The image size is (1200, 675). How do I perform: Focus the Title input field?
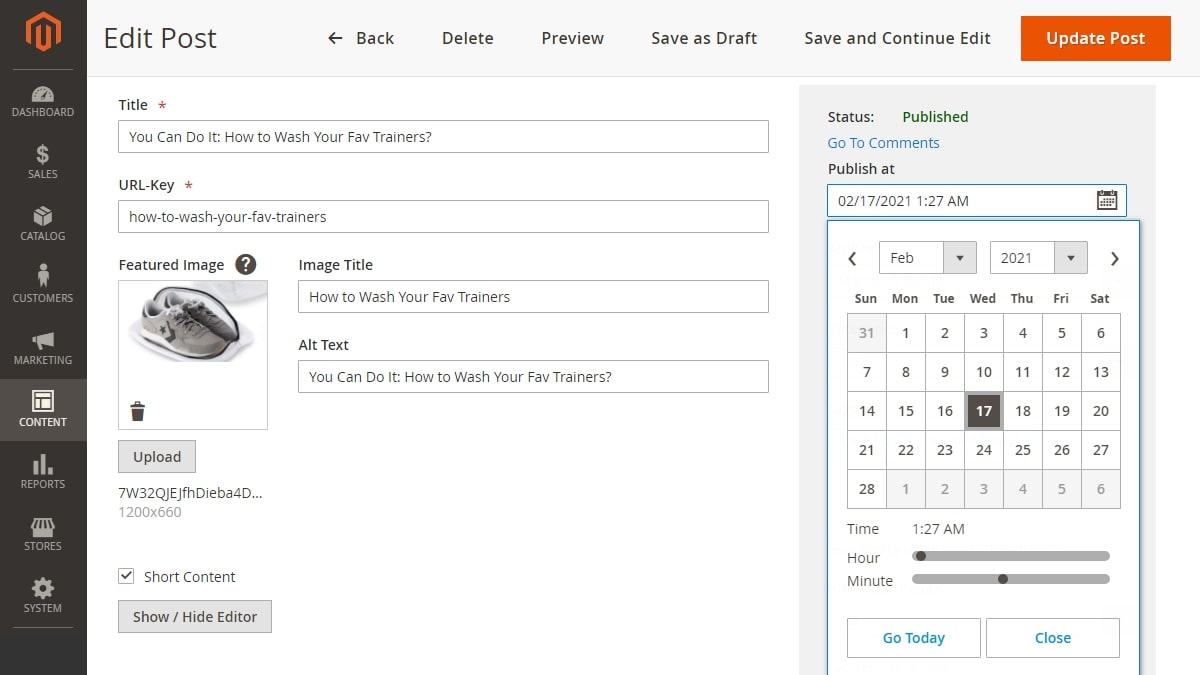[x=443, y=137]
